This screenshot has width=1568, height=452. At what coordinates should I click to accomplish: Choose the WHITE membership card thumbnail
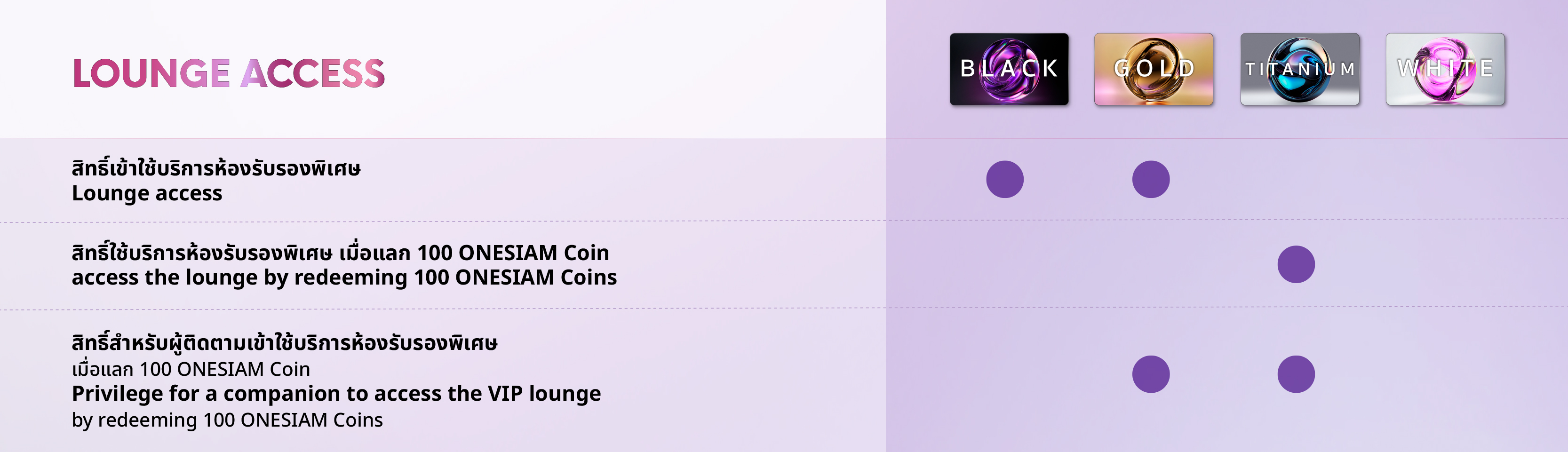1445,69
